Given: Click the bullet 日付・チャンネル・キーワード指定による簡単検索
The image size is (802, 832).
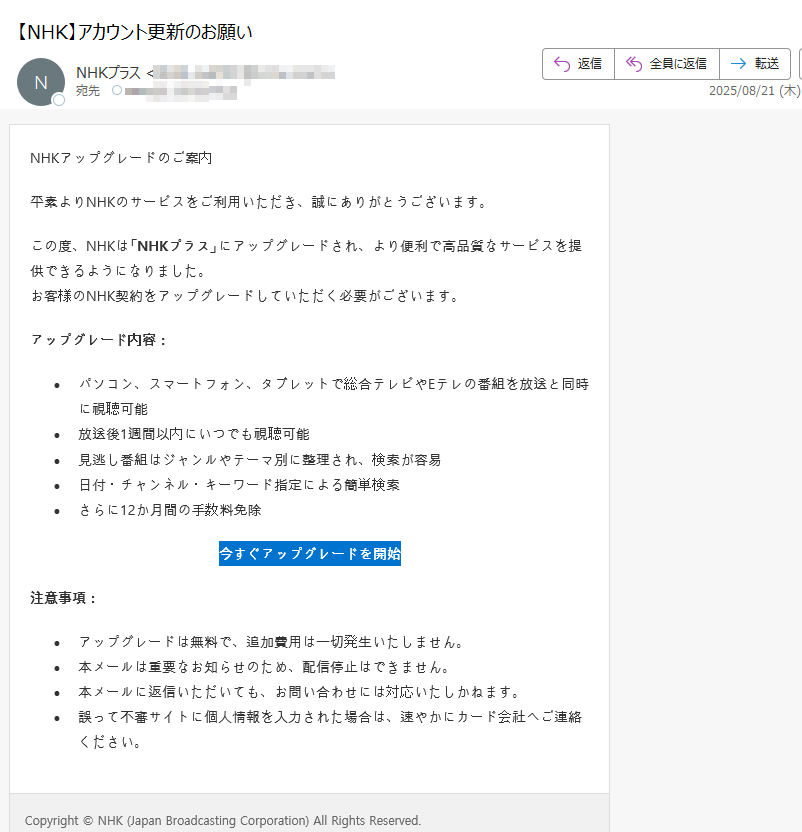Looking at the screenshot, I should [x=239, y=484].
